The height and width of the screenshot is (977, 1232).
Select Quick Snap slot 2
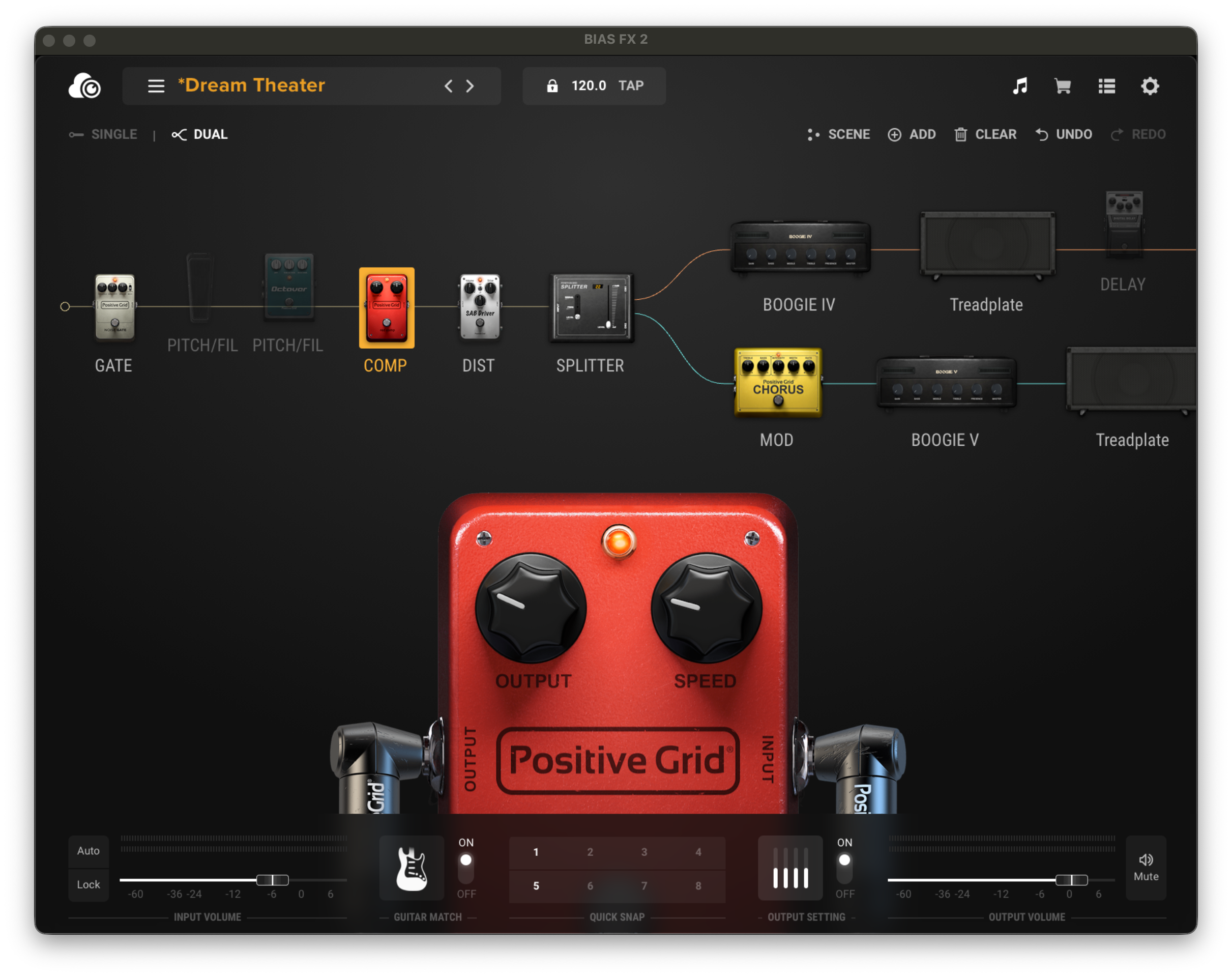coord(590,852)
